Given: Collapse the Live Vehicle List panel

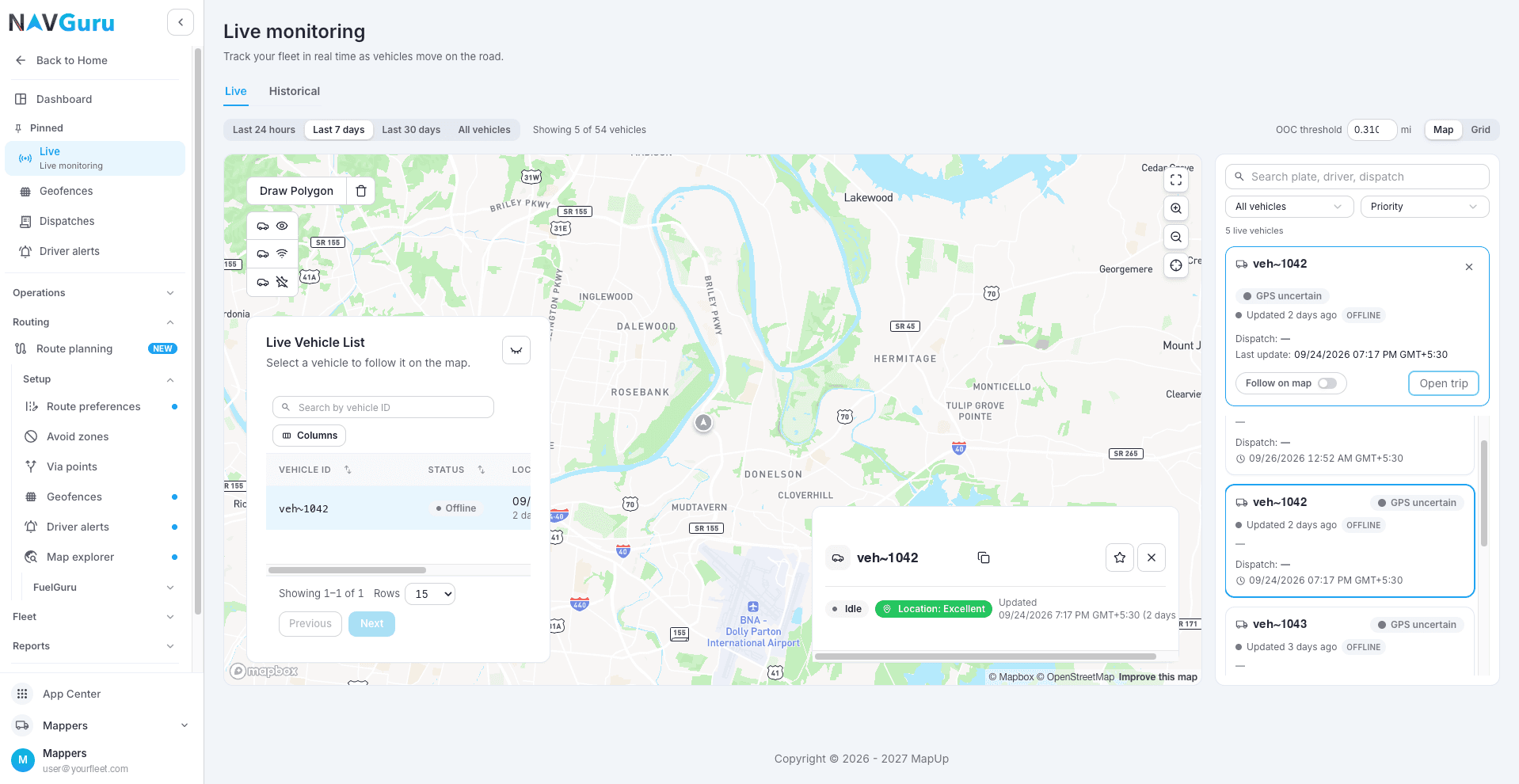Looking at the screenshot, I should coord(516,350).
